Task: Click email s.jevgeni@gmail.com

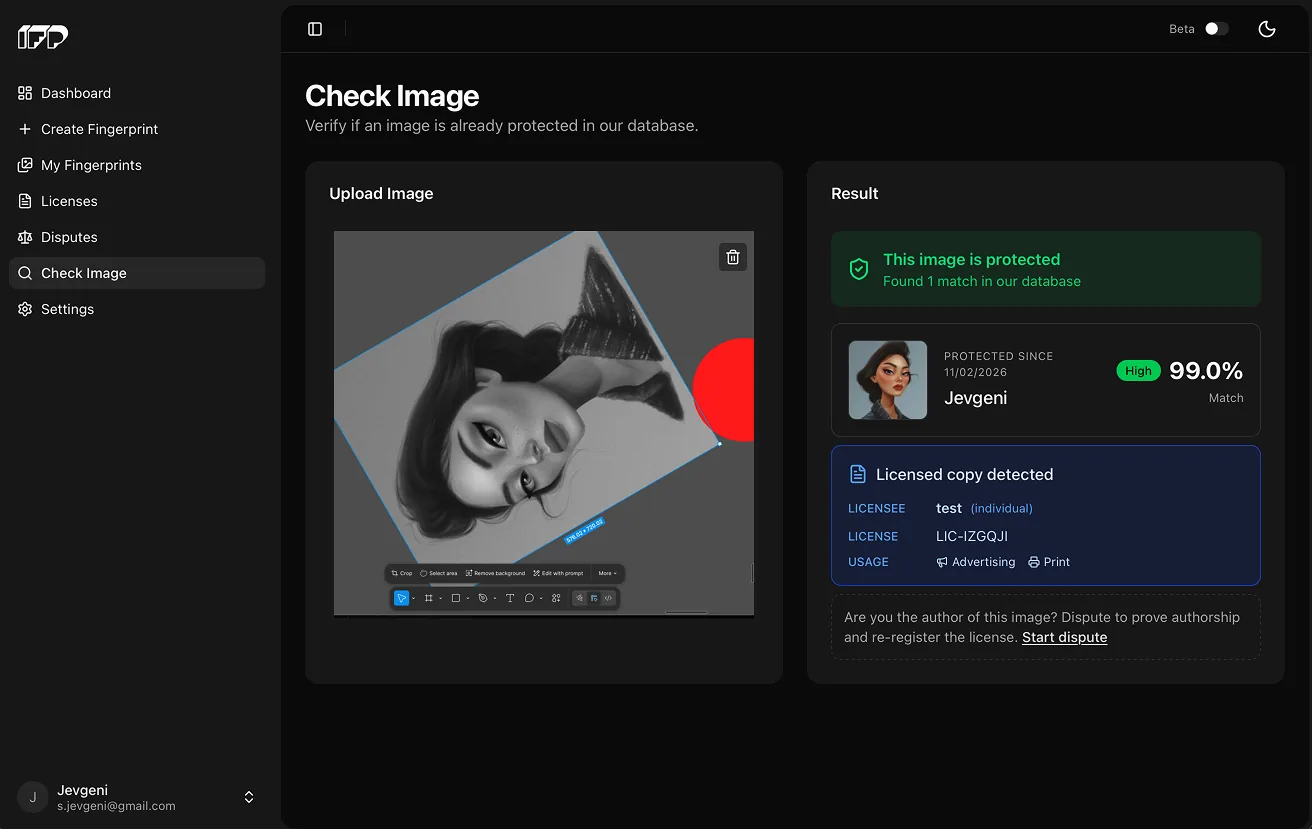Action: [x=116, y=806]
